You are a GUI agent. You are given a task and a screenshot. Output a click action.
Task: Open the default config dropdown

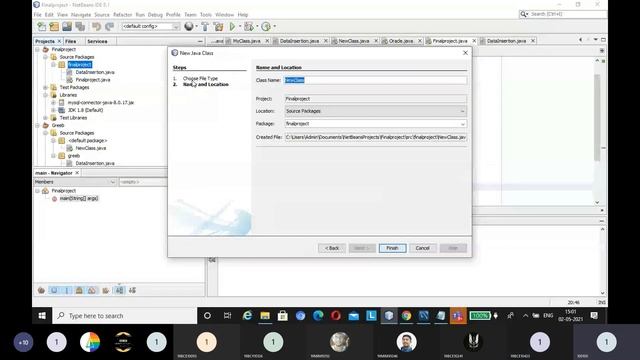(176, 27)
